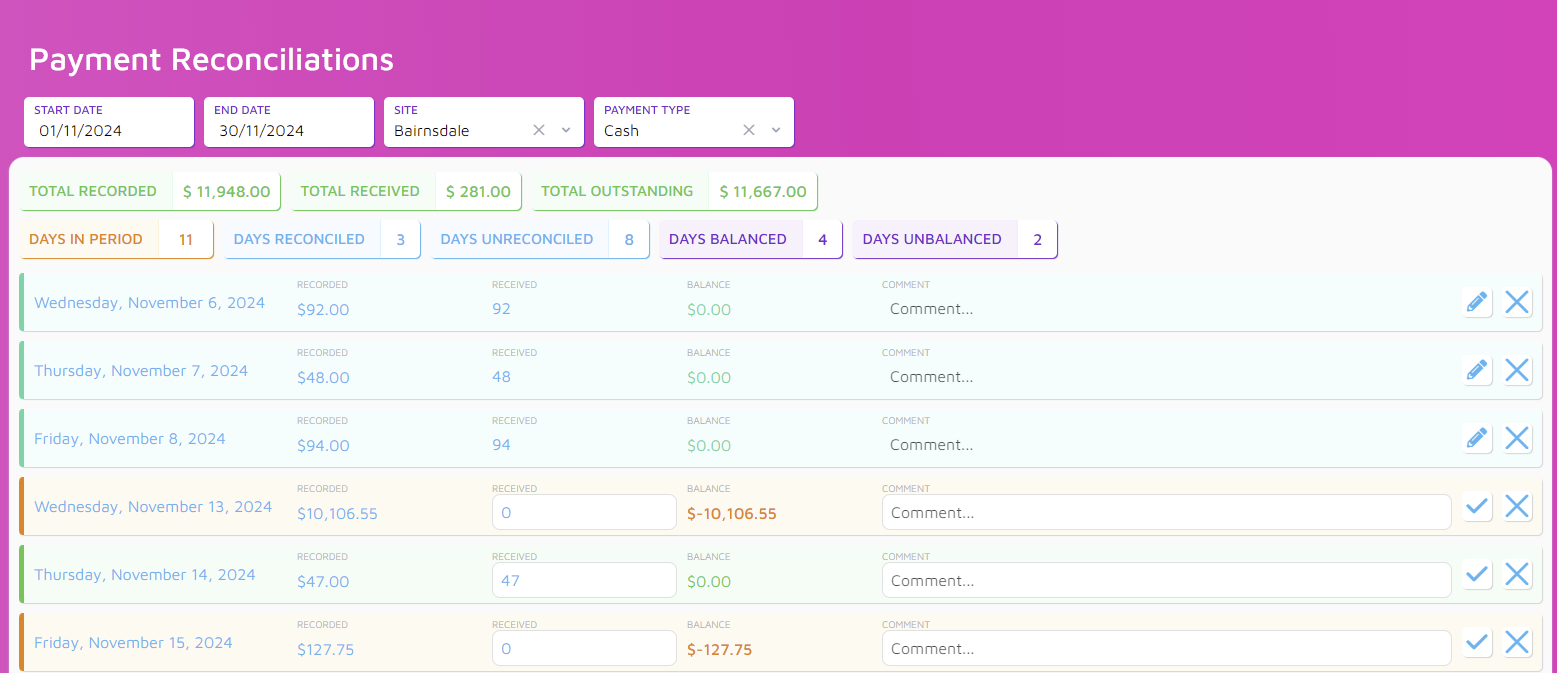Click the Received input for November 13

[x=584, y=512]
